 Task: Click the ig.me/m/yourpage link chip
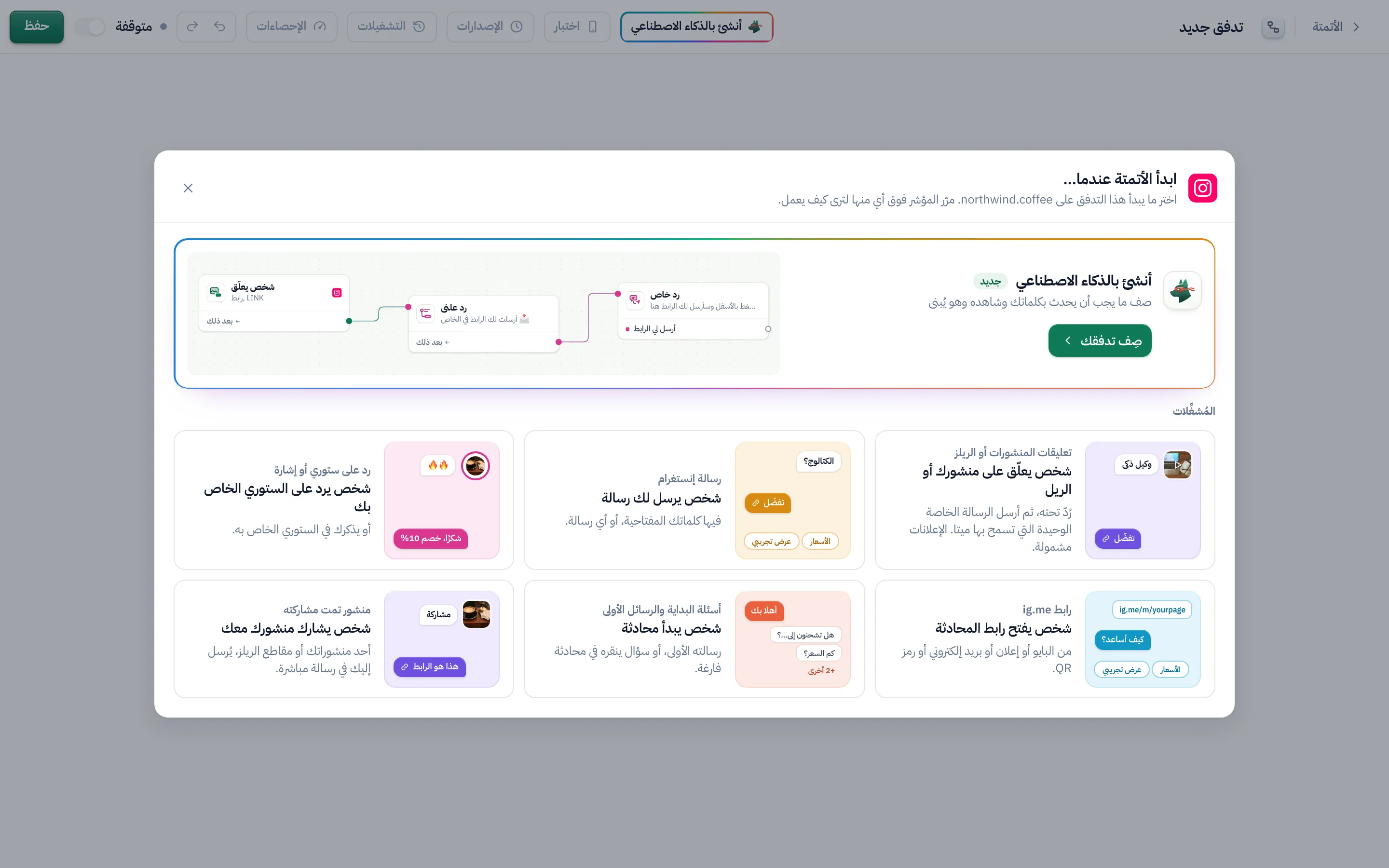pyautogui.click(x=1152, y=610)
